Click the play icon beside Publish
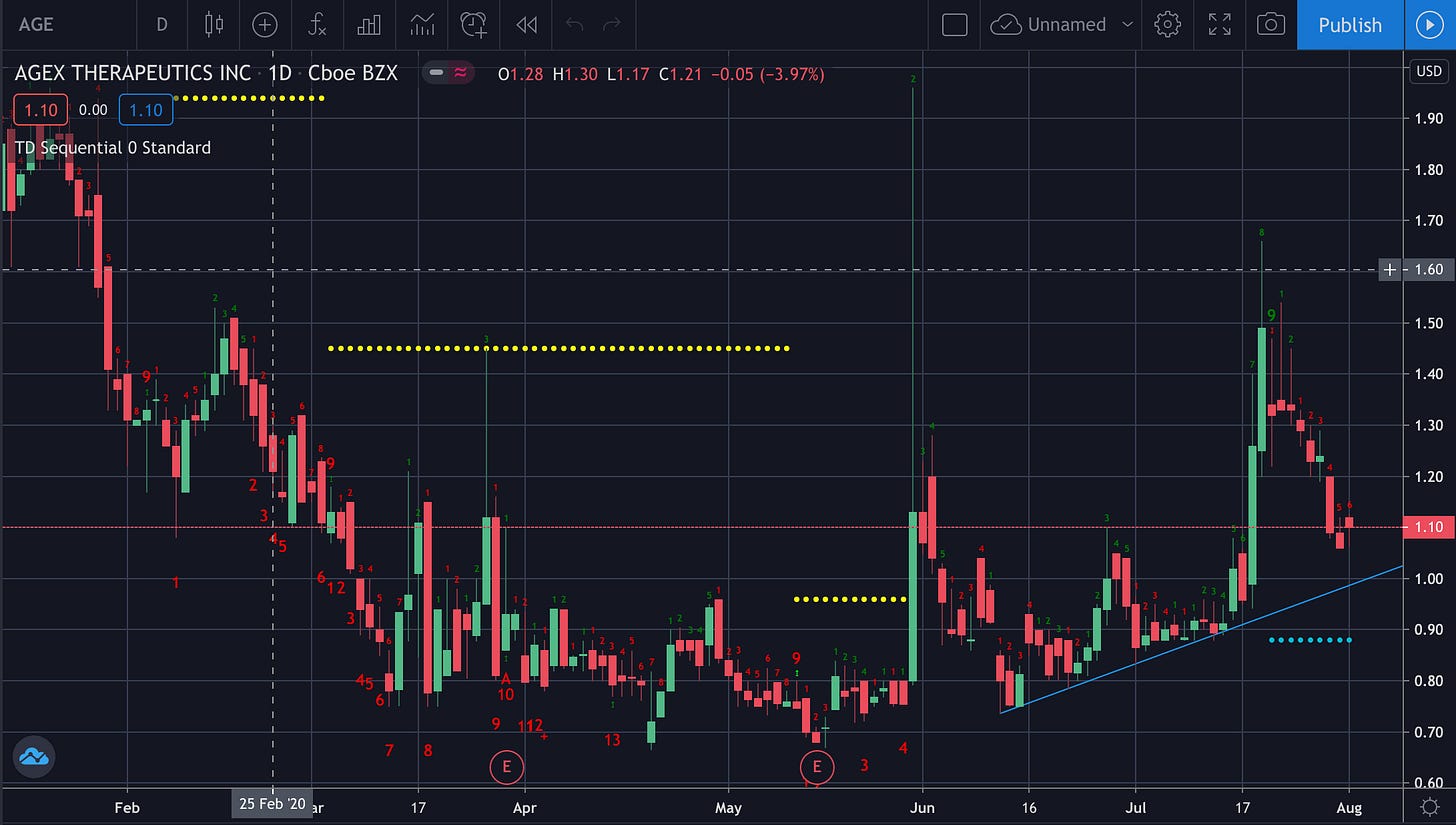Viewport: 1456px width, 825px height. (x=1430, y=25)
